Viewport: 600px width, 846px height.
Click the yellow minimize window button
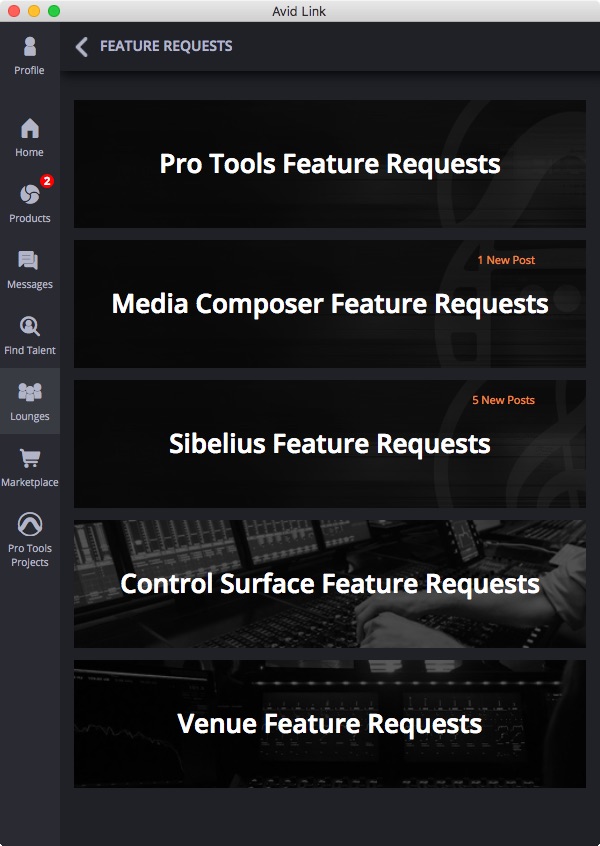coord(34,11)
